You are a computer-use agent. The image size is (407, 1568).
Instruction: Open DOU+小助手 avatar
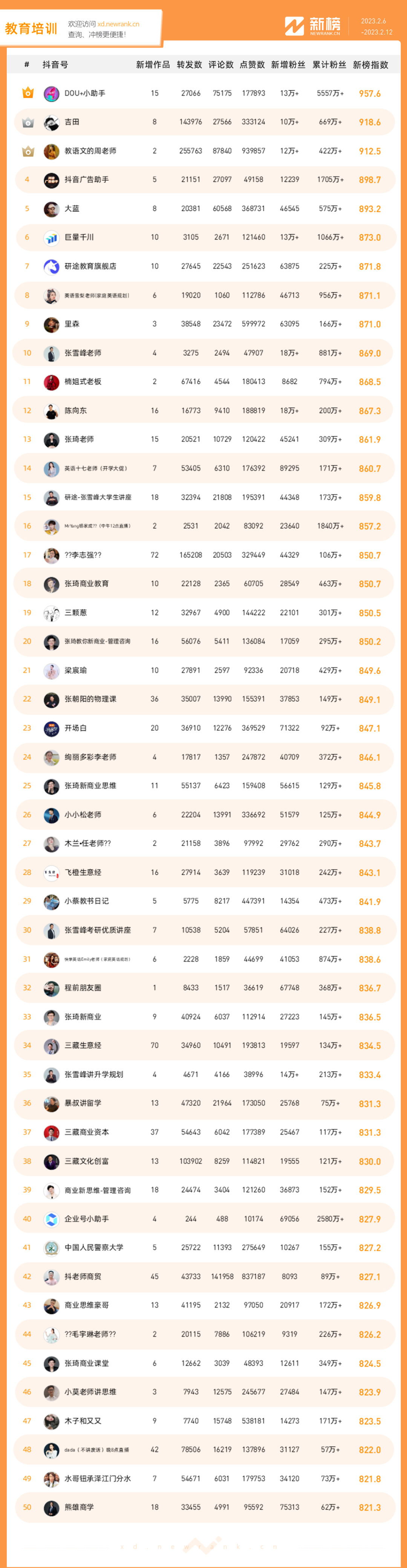(51, 93)
